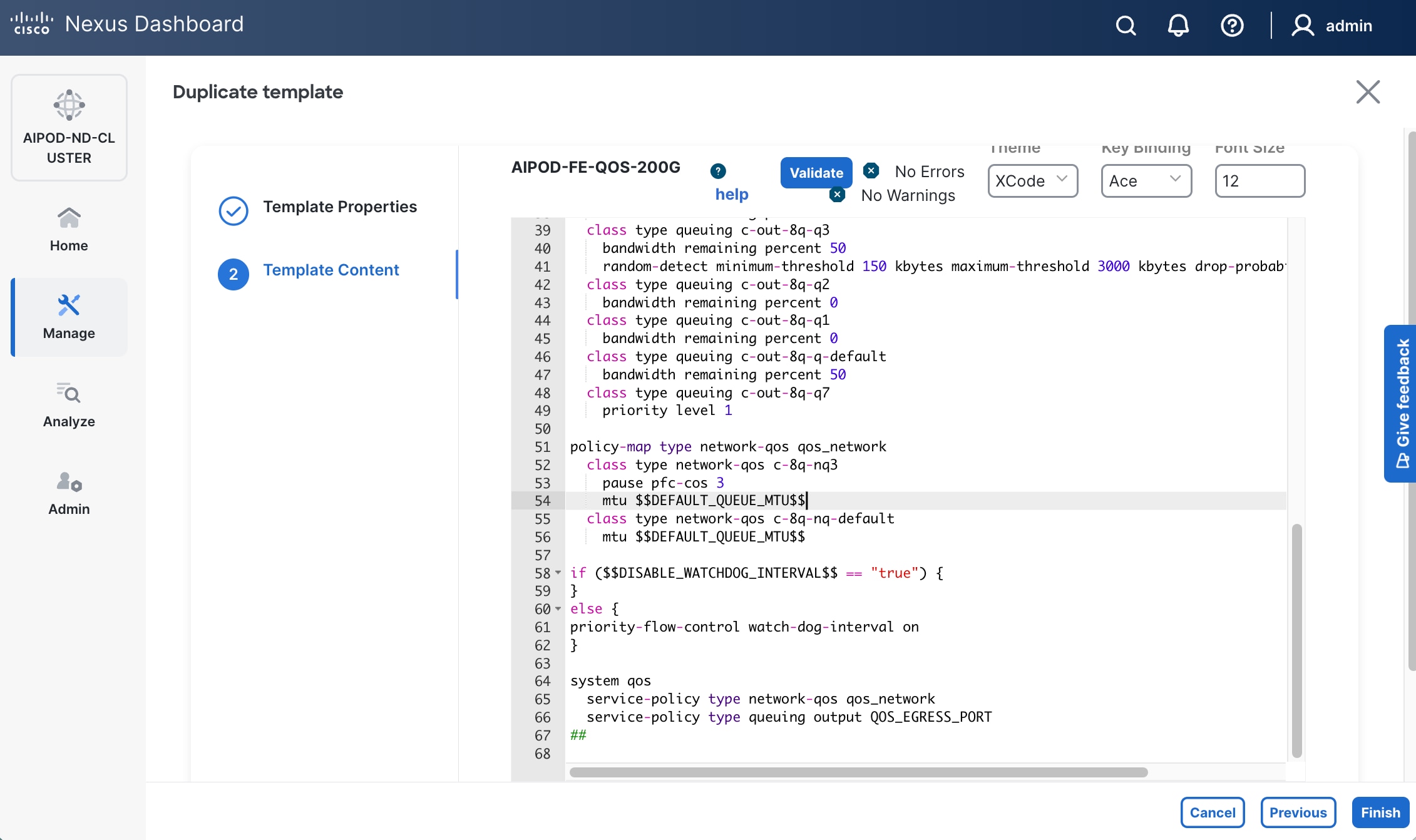
Task: Validate the AIPOD-FE-QOS-200G template
Action: [816, 172]
